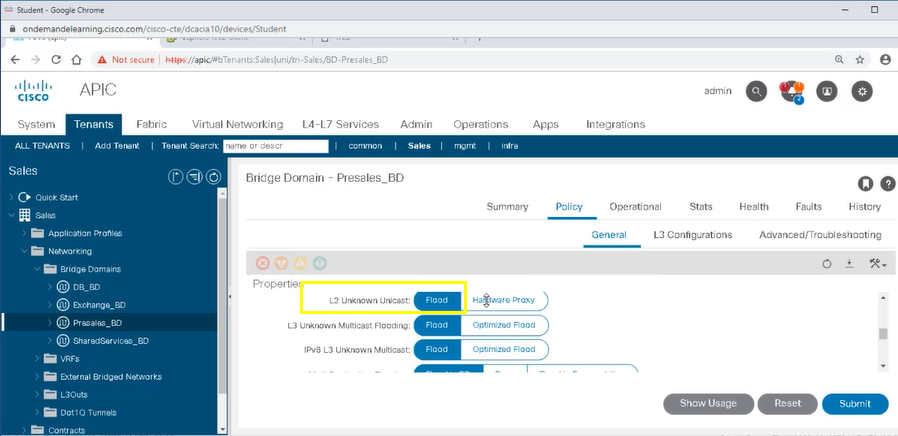Click the Reset button
The image size is (898, 436).
787,403
